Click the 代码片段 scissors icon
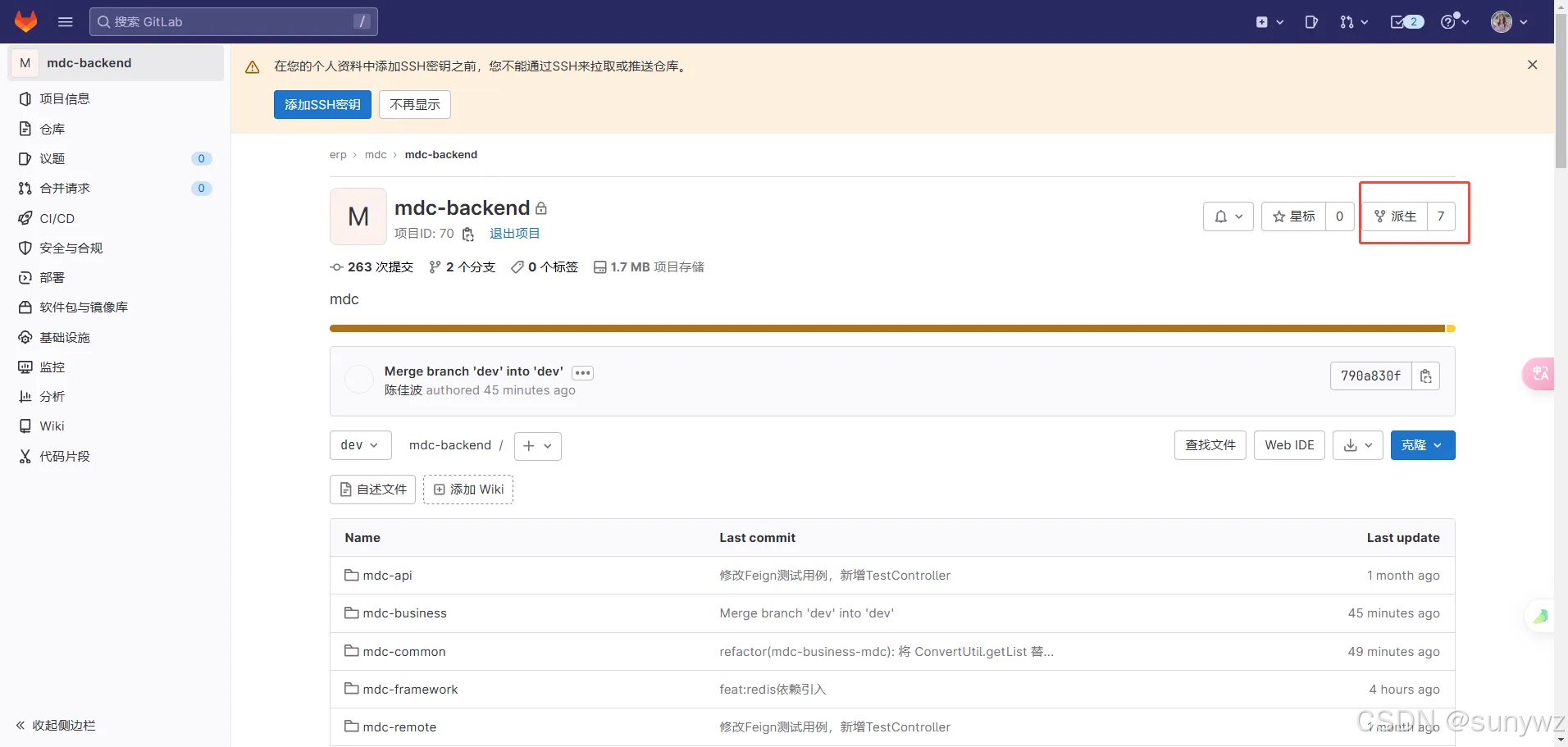Image resolution: width=1568 pixels, height=747 pixels. [25, 456]
